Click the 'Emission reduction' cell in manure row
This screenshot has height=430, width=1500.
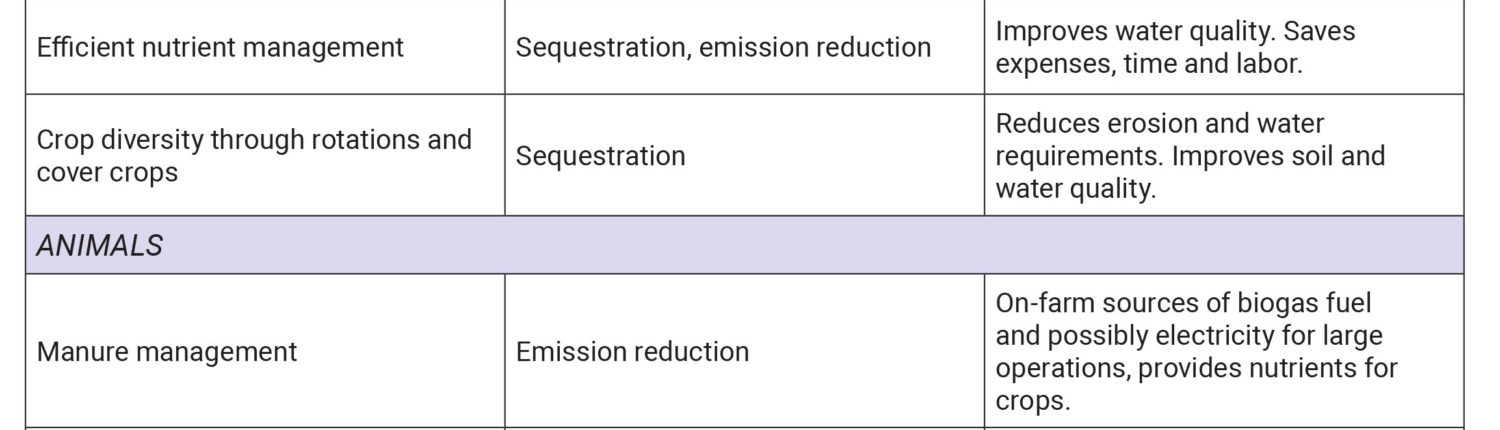click(x=632, y=352)
